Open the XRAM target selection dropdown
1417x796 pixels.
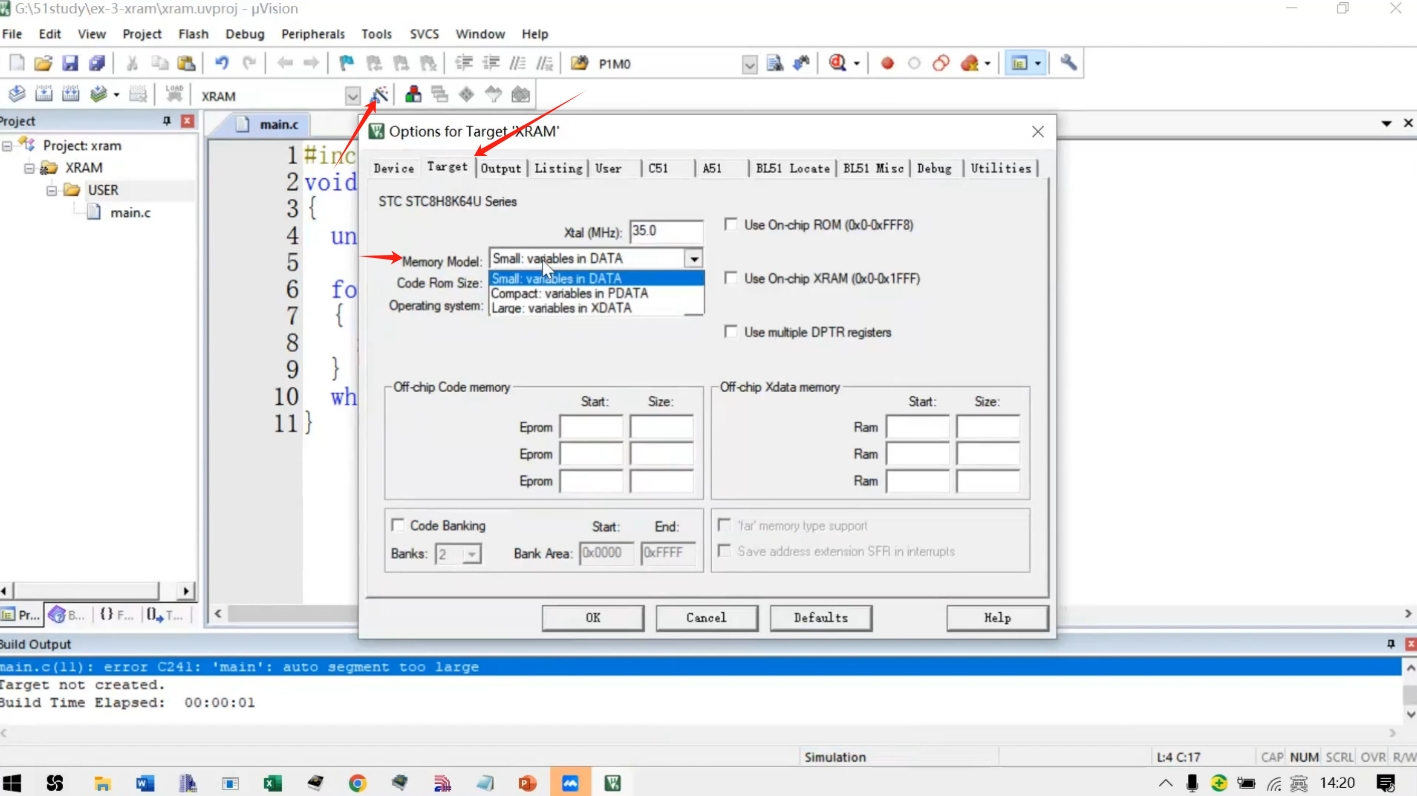pos(353,96)
